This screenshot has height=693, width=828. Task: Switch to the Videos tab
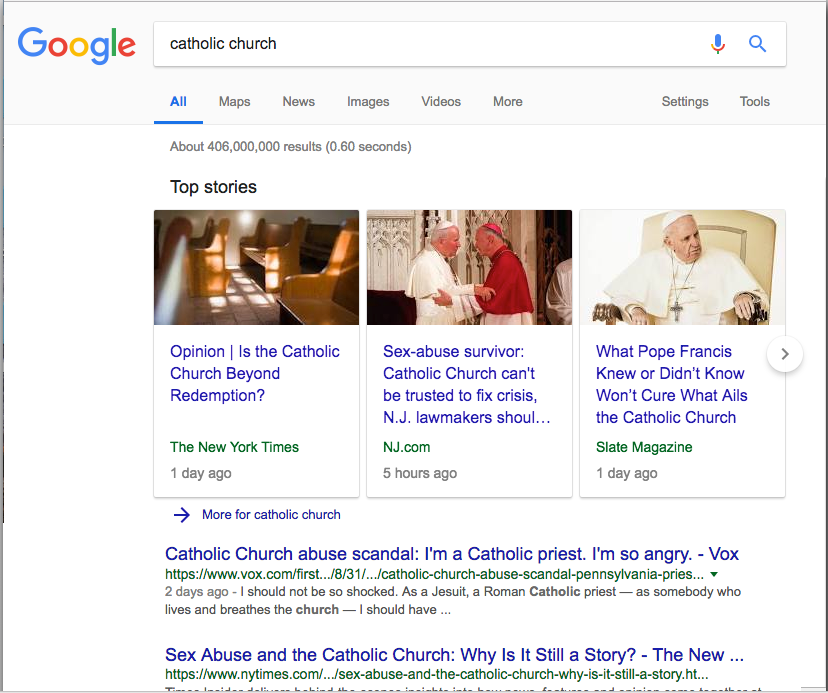pyautogui.click(x=441, y=101)
